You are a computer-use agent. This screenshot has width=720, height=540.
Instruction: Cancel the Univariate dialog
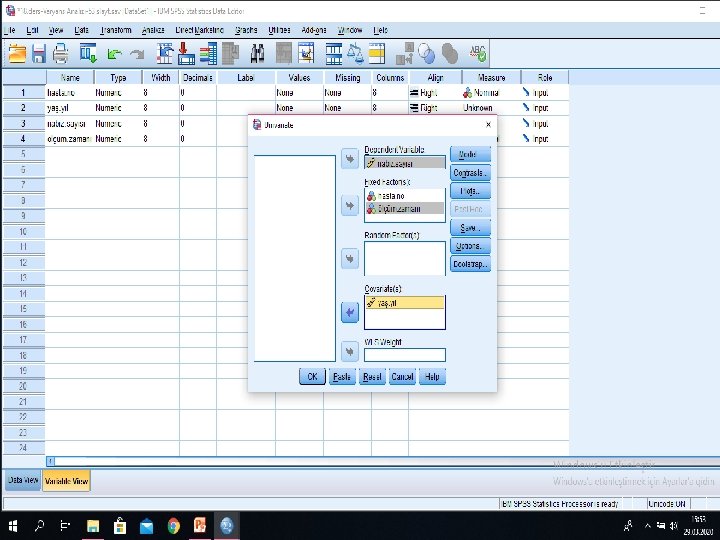pyautogui.click(x=402, y=377)
